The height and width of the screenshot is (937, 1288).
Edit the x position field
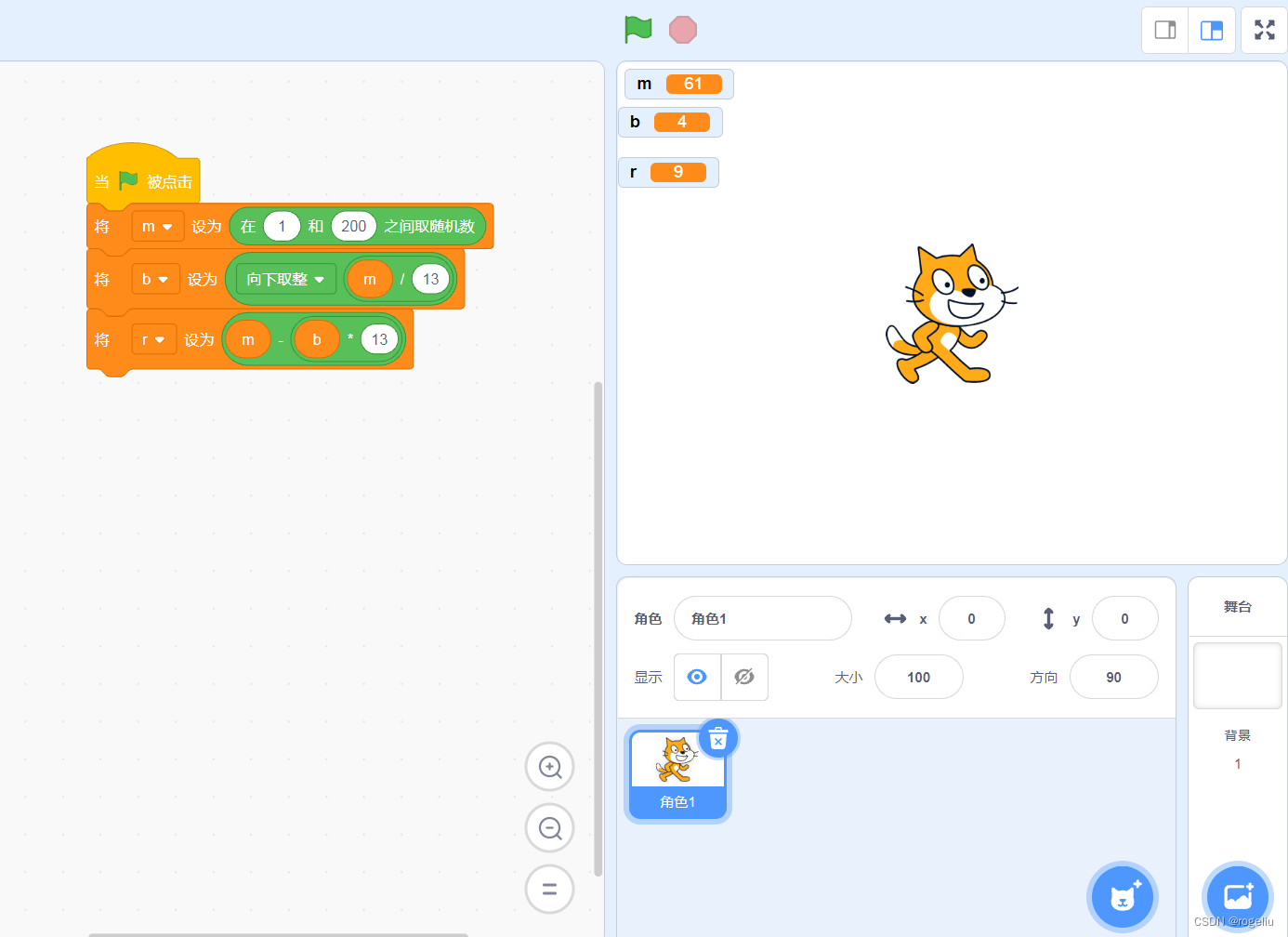972,618
